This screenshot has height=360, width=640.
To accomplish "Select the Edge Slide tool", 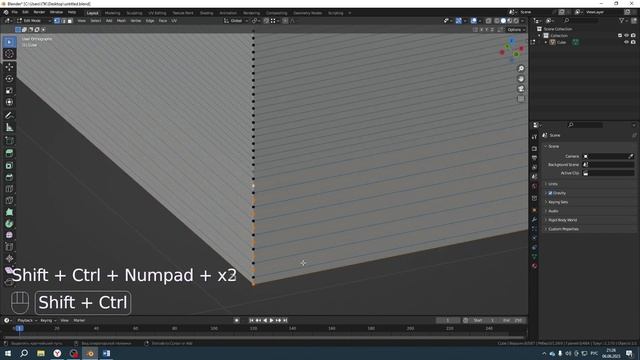I will click(9, 247).
